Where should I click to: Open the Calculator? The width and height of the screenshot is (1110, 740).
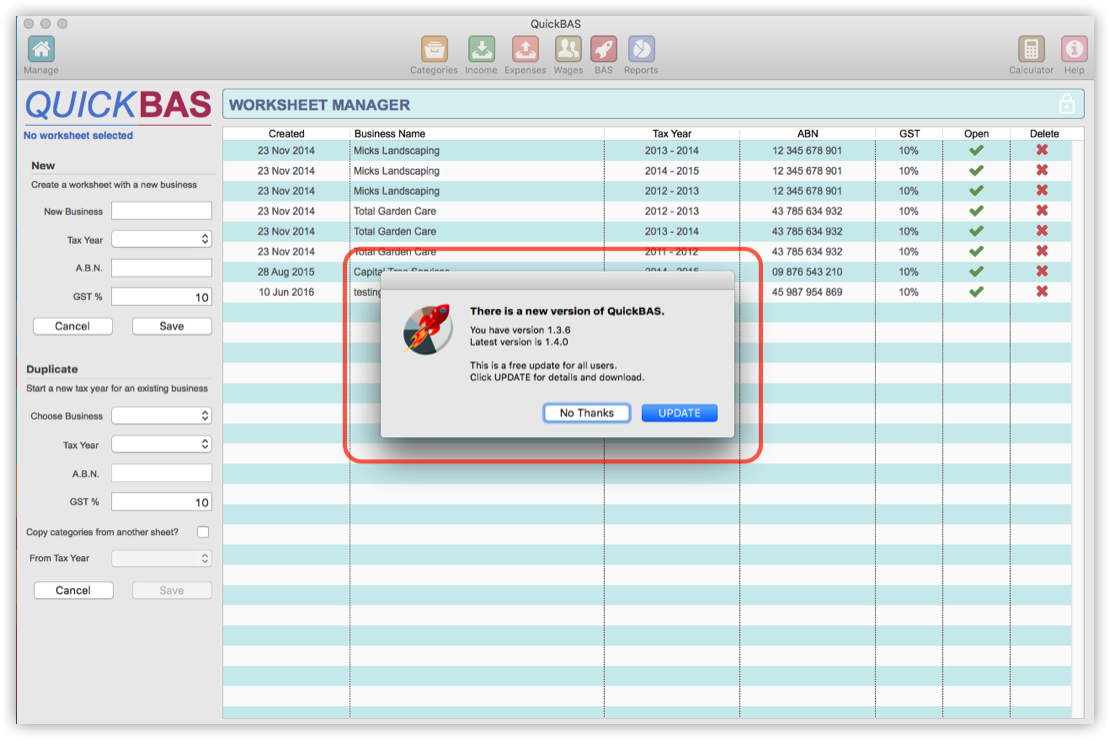(x=1030, y=50)
